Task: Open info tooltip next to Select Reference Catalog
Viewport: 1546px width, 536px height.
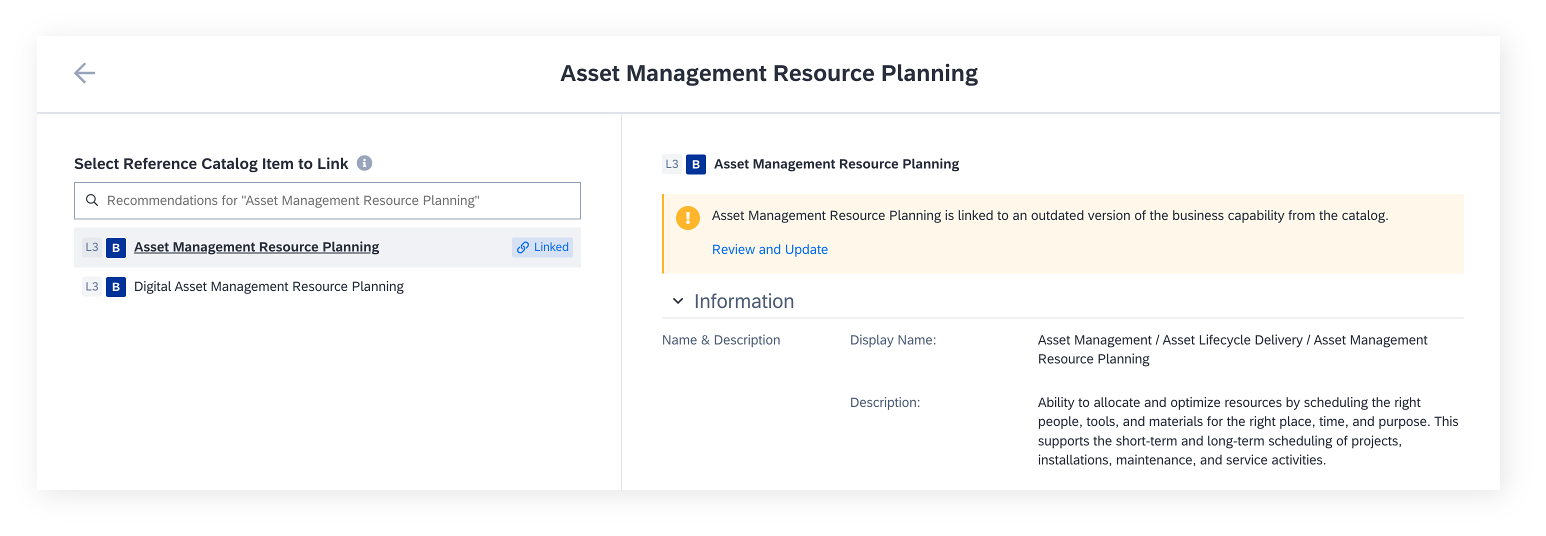Action: point(364,163)
